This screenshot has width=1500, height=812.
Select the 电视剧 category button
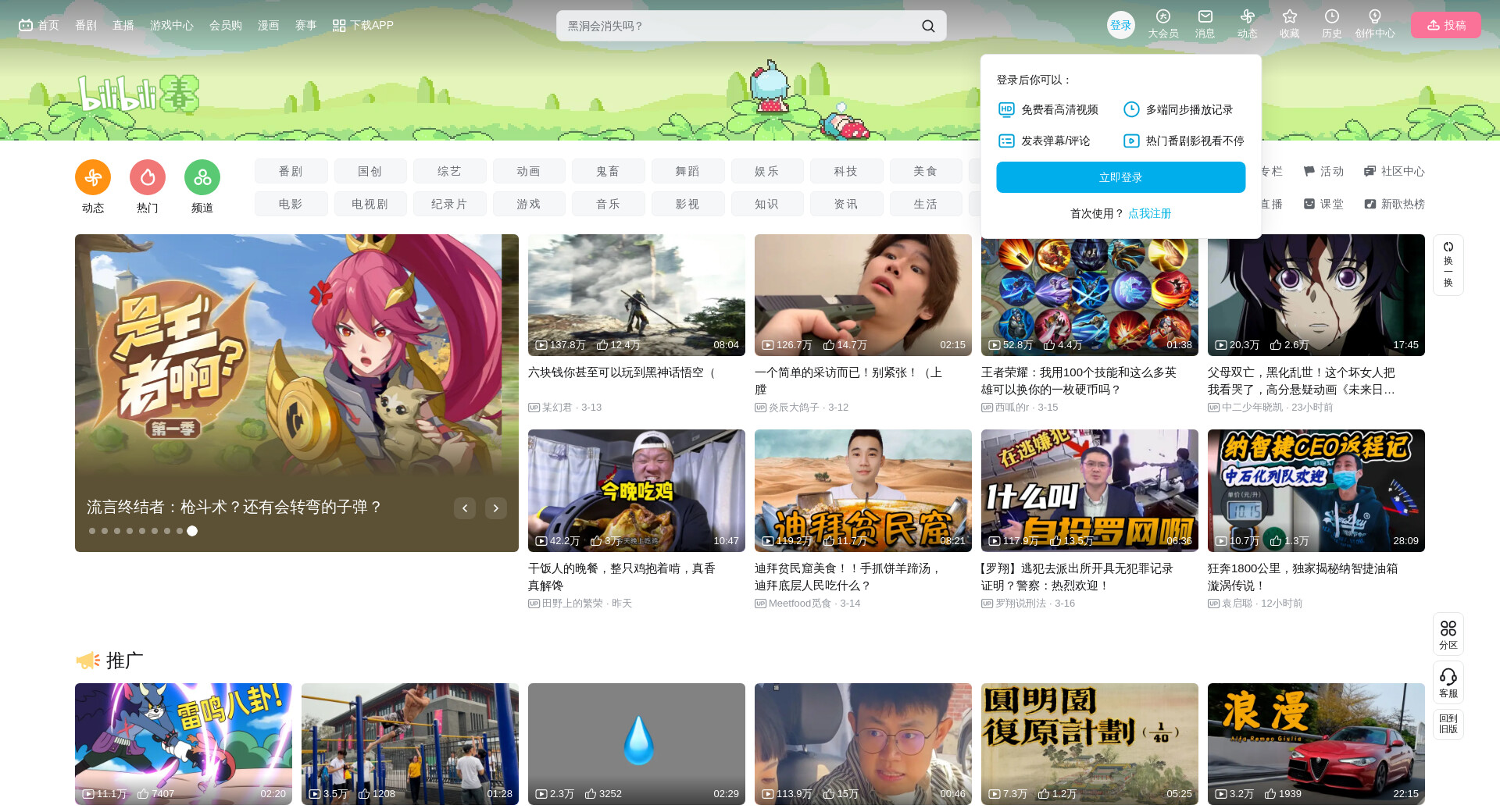[370, 204]
